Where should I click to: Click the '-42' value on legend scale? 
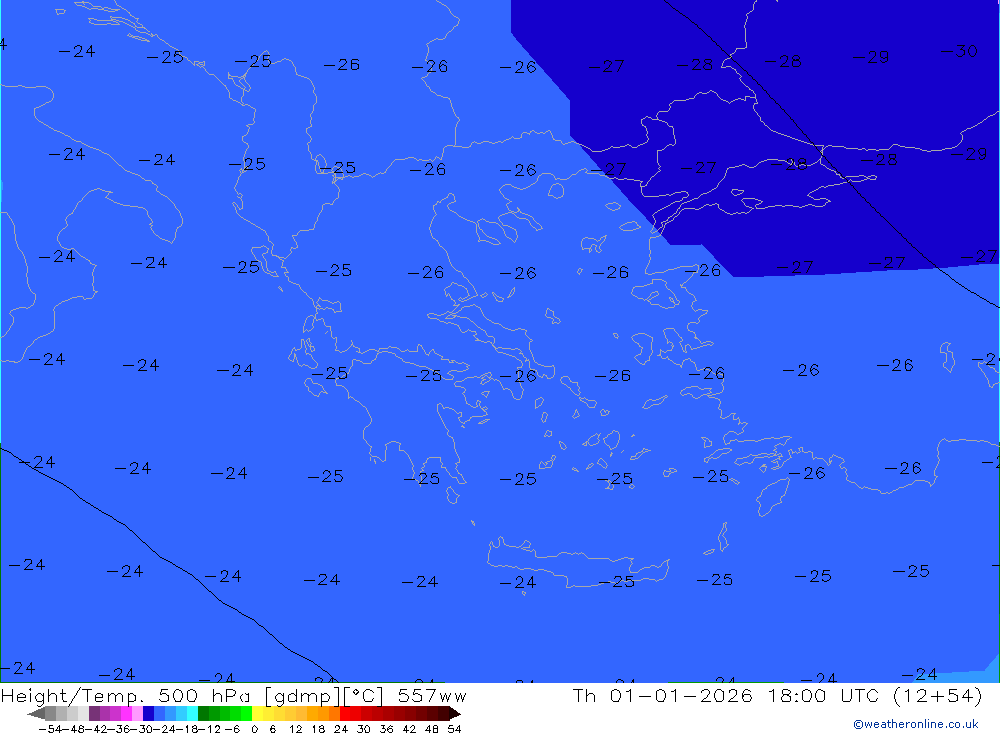coord(97,729)
